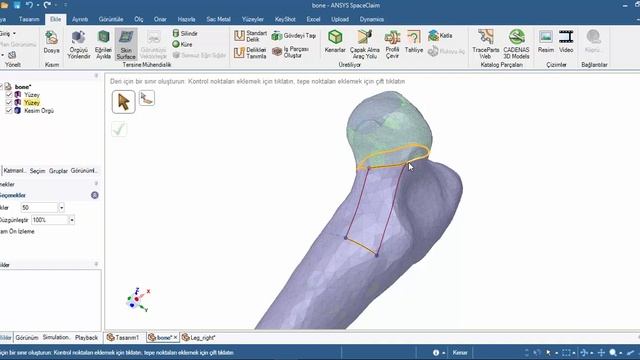This screenshot has height=360, width=640.
Task: Insert a Resim image
Action: click(546, 42)
